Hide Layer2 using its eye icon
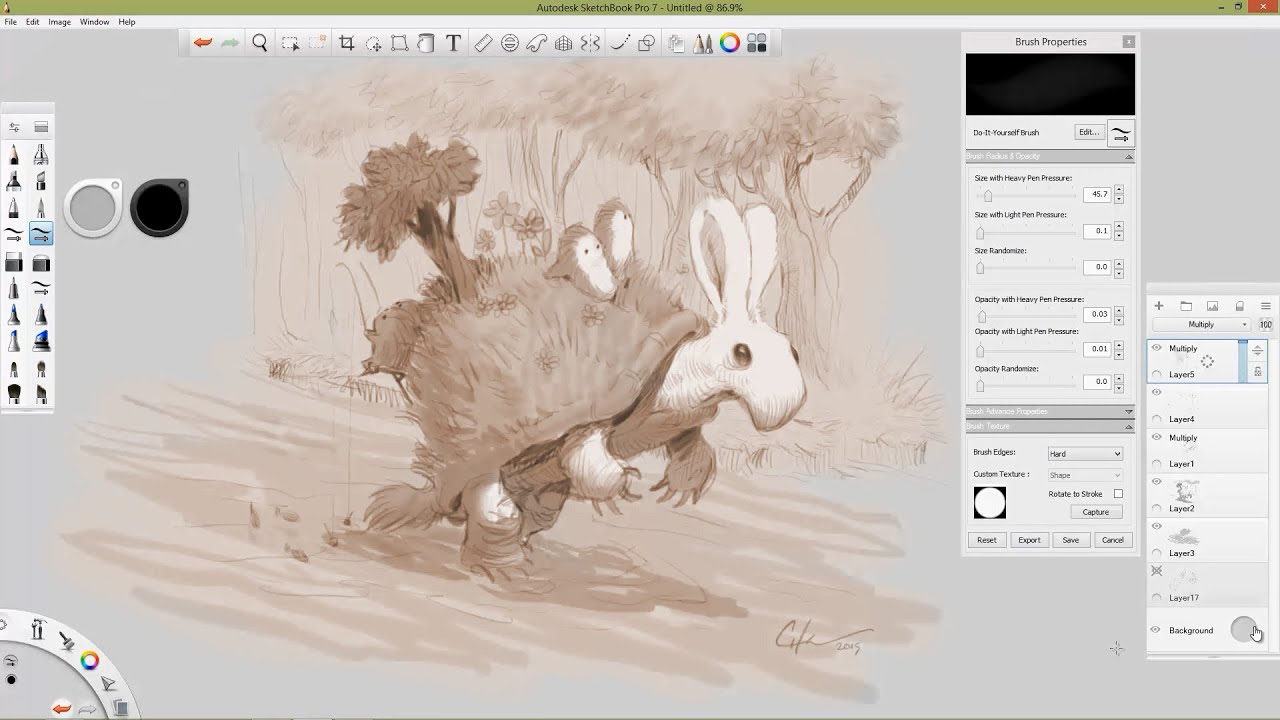This screenshot has height=720, width=1280. [x=1157, y=481]
